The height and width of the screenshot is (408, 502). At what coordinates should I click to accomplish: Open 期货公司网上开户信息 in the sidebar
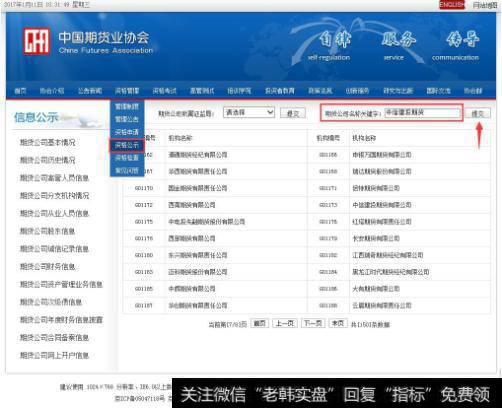click(x=54, y=355)
